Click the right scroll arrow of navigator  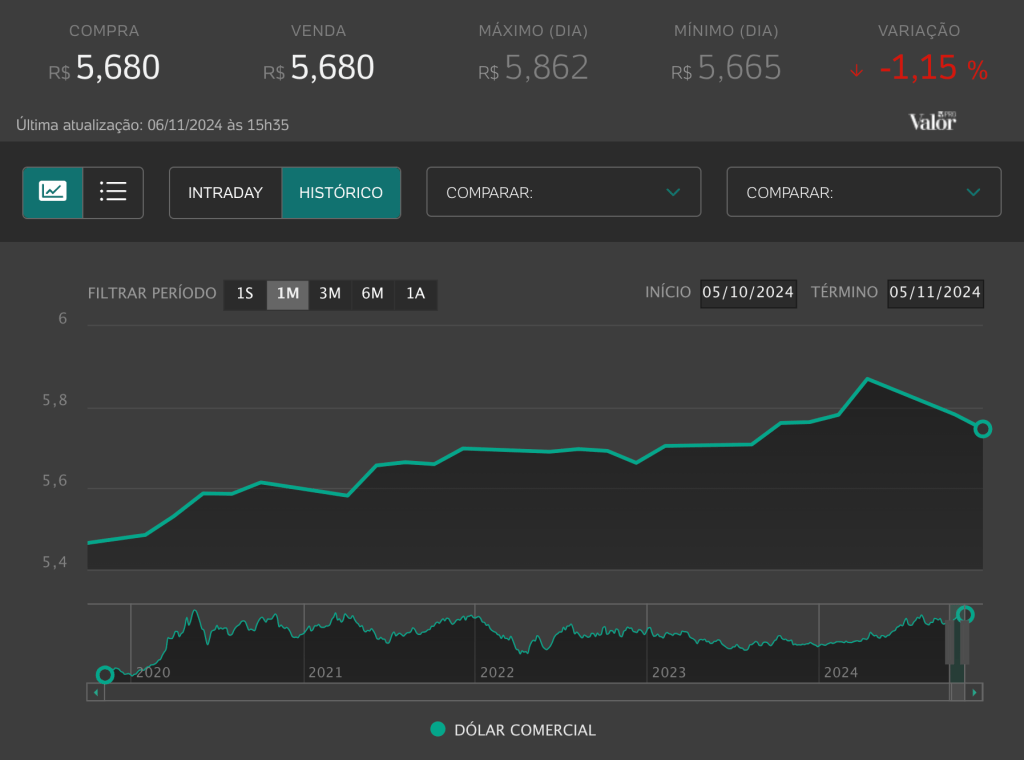tap(974, 692)
